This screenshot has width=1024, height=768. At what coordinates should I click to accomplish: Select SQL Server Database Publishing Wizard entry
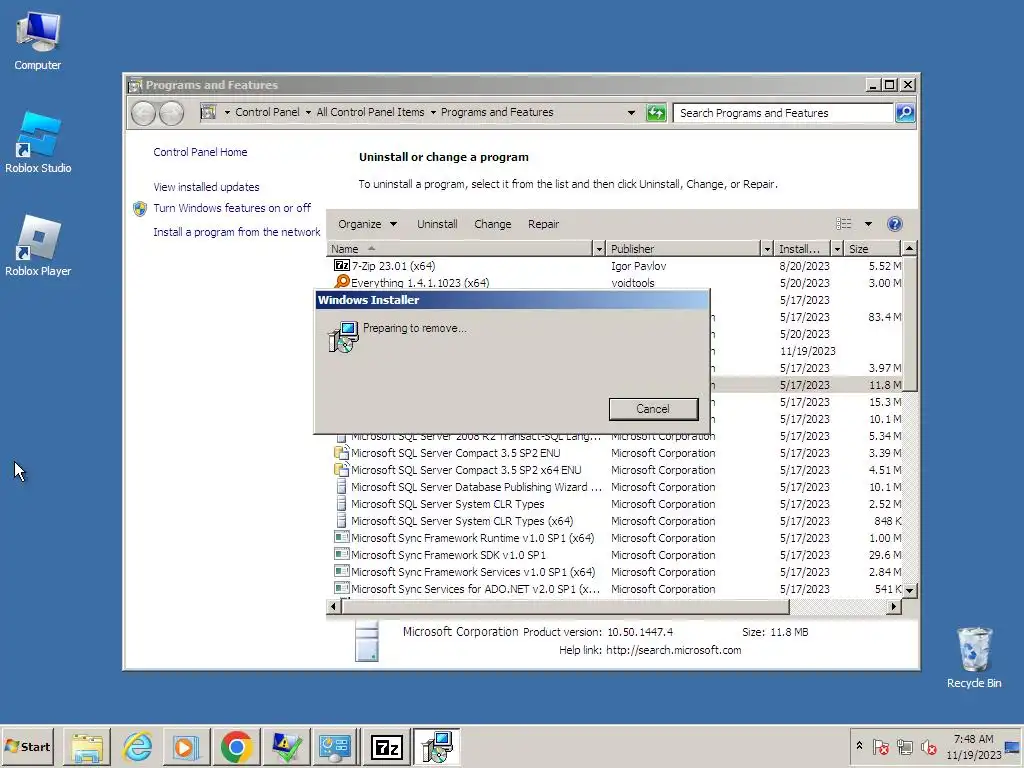point(614,487)
